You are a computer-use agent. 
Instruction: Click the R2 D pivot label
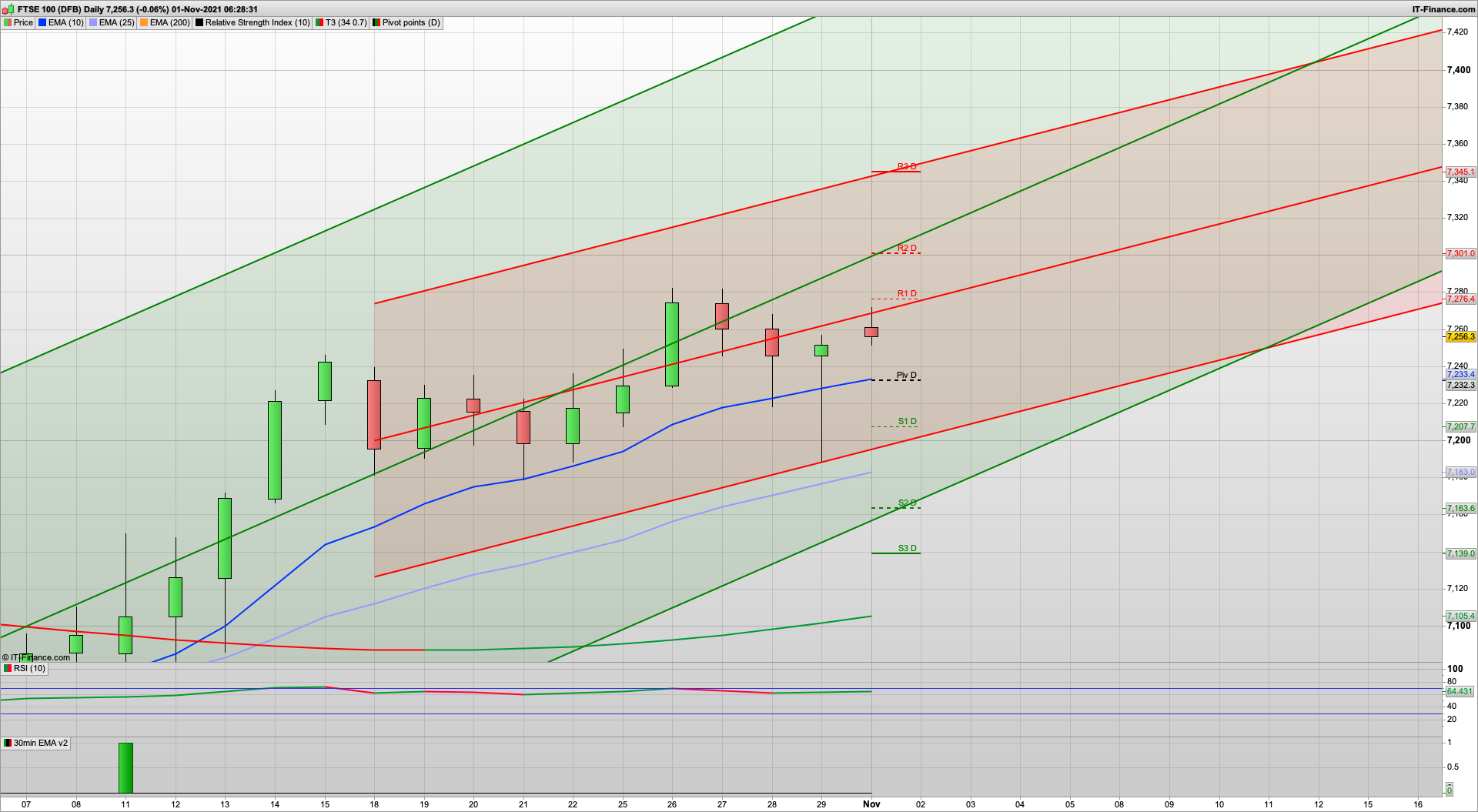[x=907, y=248]
